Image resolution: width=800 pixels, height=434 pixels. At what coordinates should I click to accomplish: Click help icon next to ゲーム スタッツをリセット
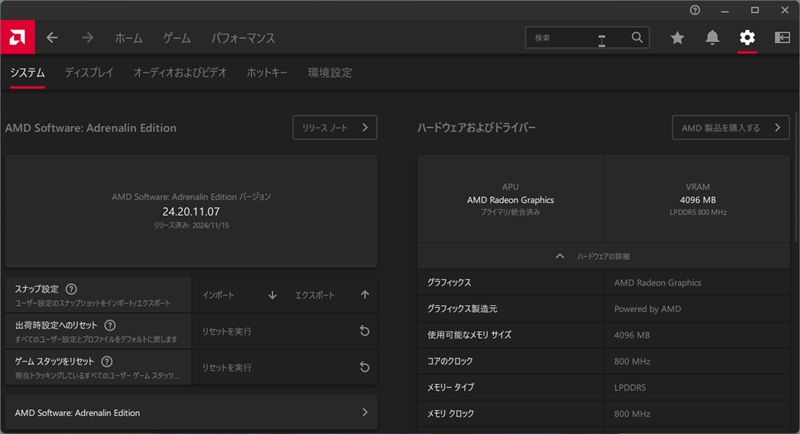107,362
